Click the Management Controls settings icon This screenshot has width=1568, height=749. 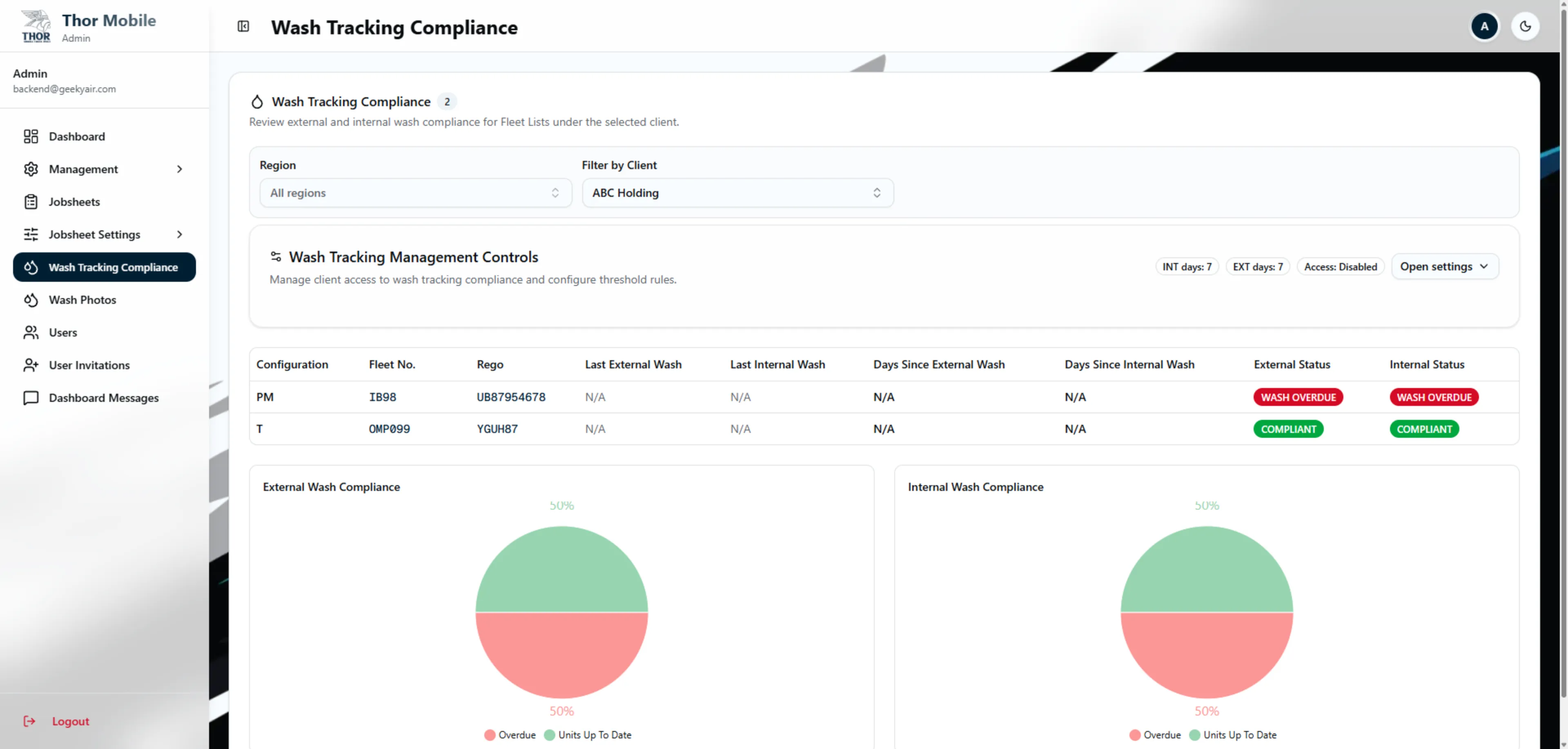[x=276, y=256]
